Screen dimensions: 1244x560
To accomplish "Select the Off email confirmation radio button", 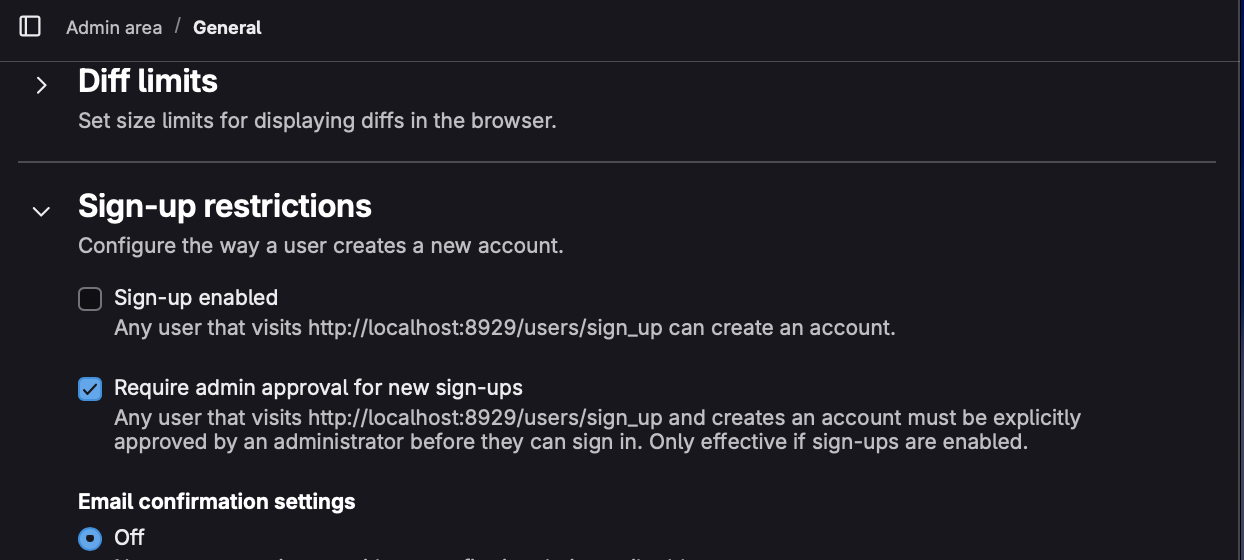I will click(x=90, y=538).
